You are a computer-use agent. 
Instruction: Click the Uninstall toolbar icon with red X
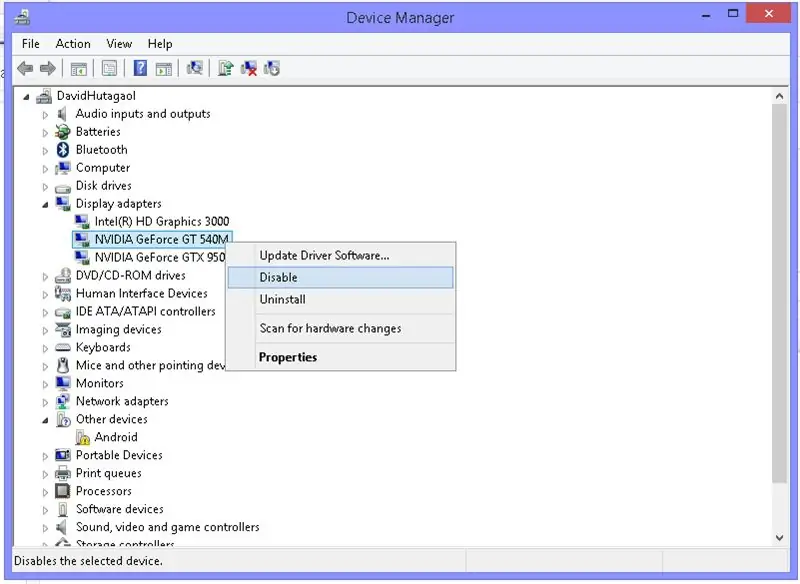248,68
